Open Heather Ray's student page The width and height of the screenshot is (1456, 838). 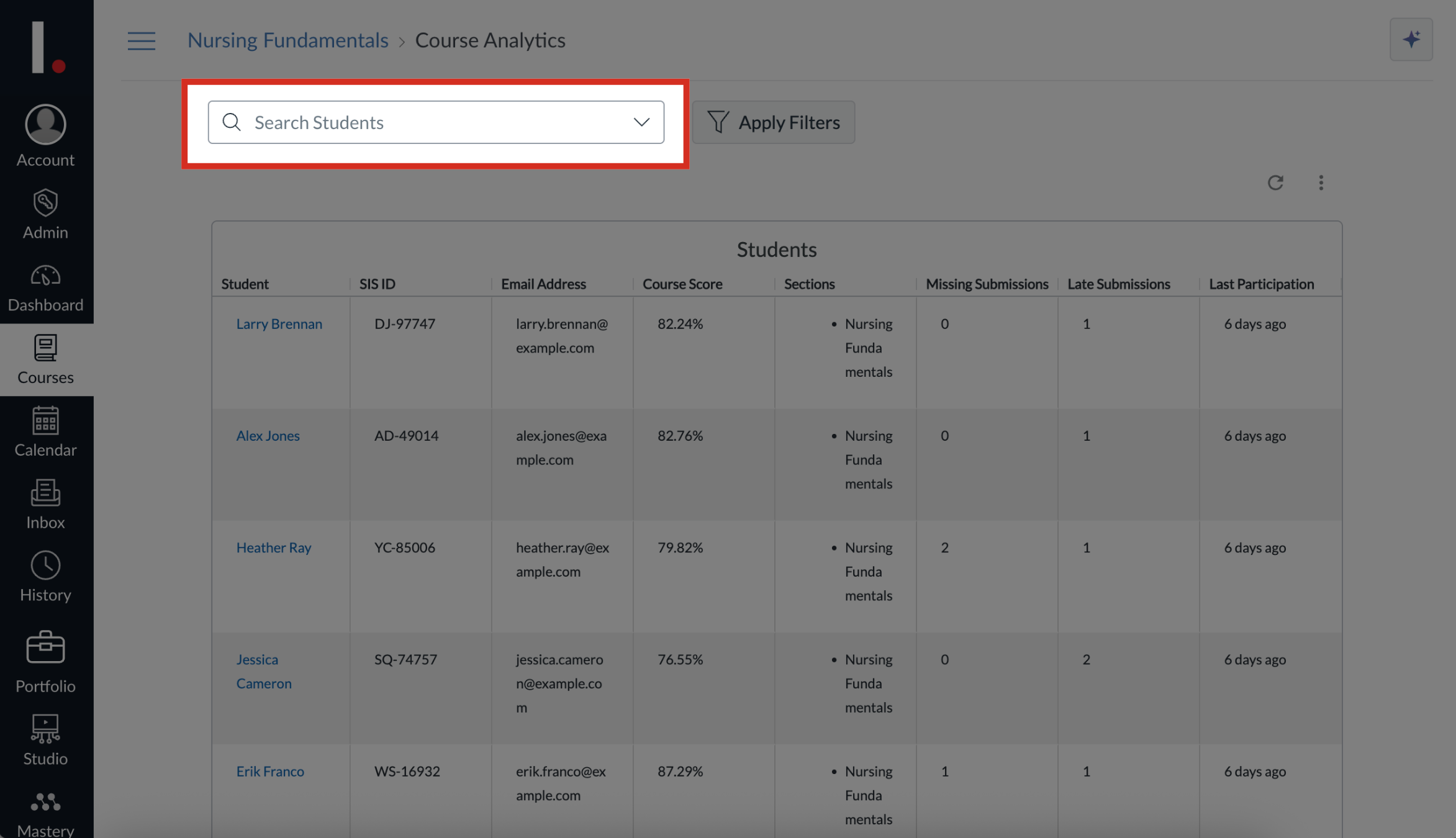coord(273,547)
